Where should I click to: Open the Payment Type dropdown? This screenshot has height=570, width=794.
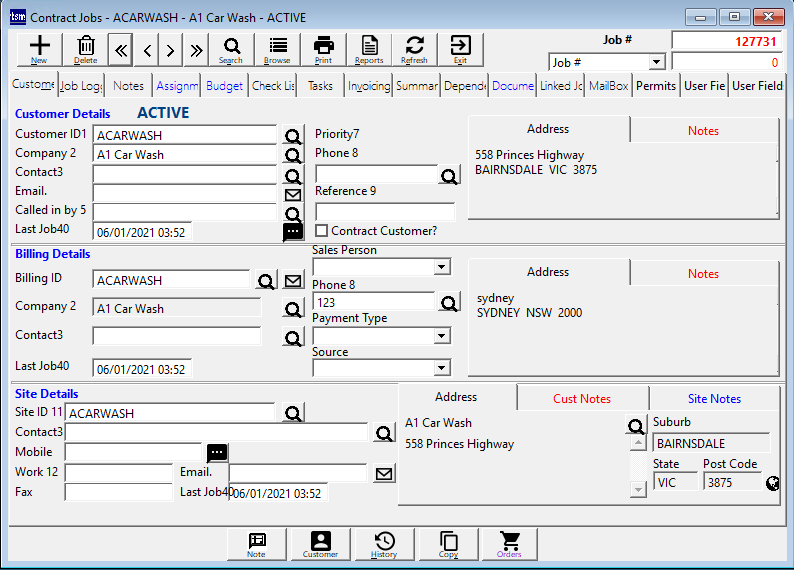click(441, 336)
